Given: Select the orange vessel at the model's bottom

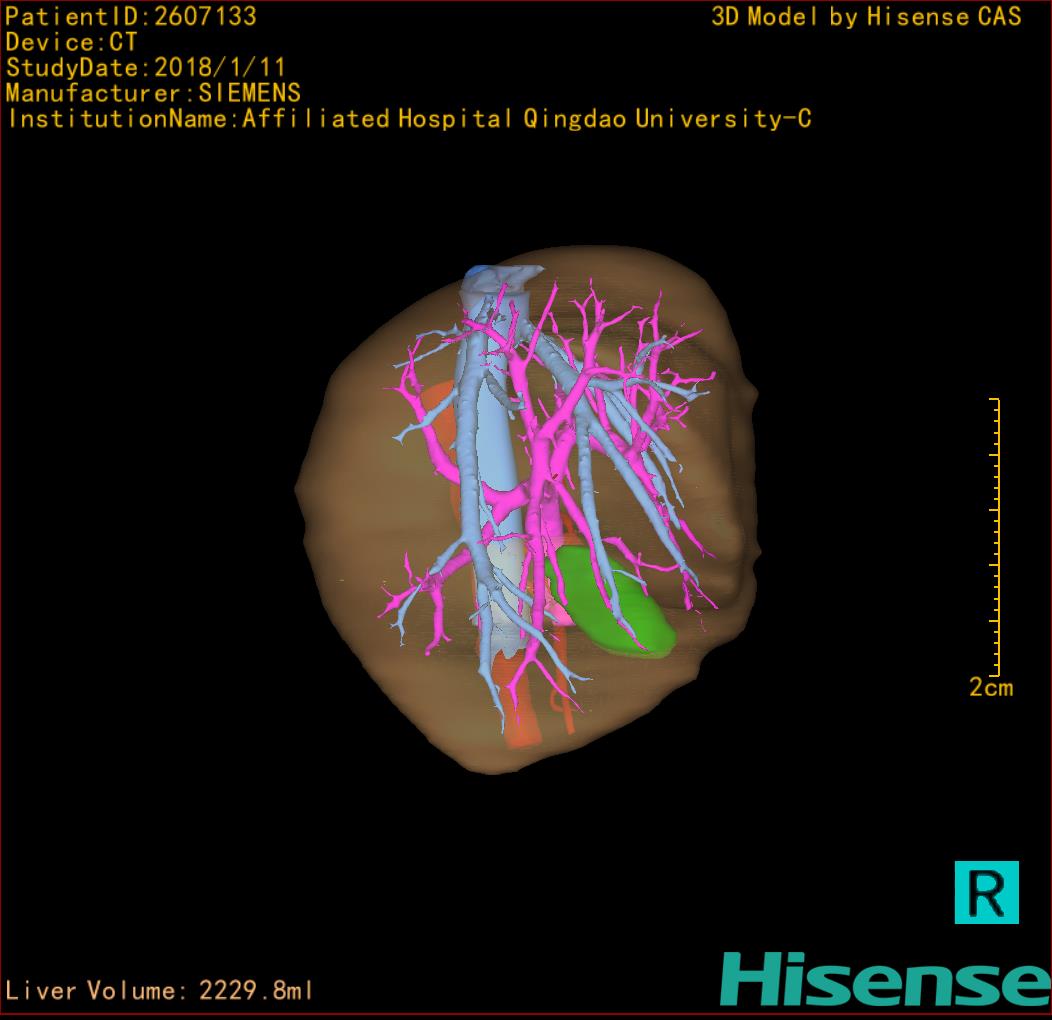Looking at the screenshot, I should click(x=522, y=725).
